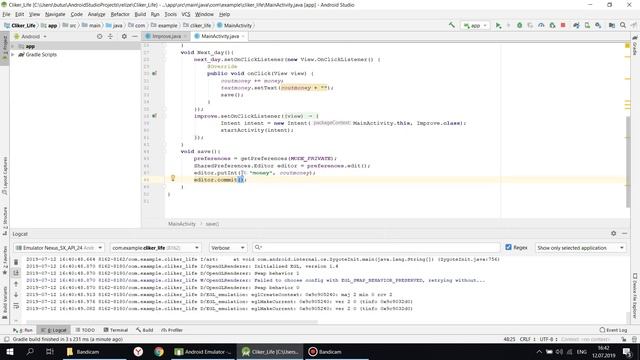The width and height of the screenshot is (640, 360).
Task: Toggle soft-wrap icon in Logcat sidebar
Action: 16,306
